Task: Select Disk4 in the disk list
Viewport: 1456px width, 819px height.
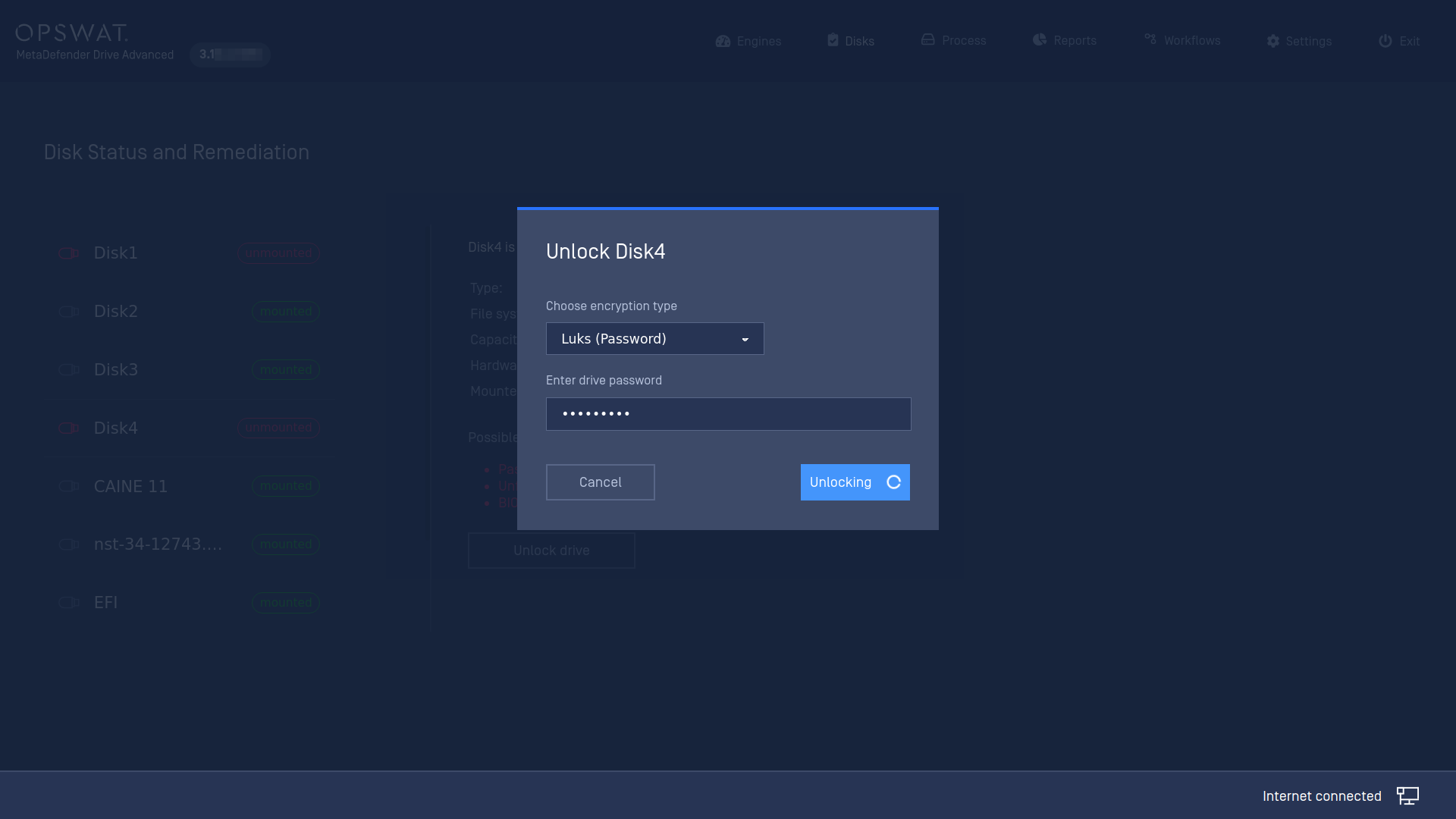Action: click(x=190, y=428)
